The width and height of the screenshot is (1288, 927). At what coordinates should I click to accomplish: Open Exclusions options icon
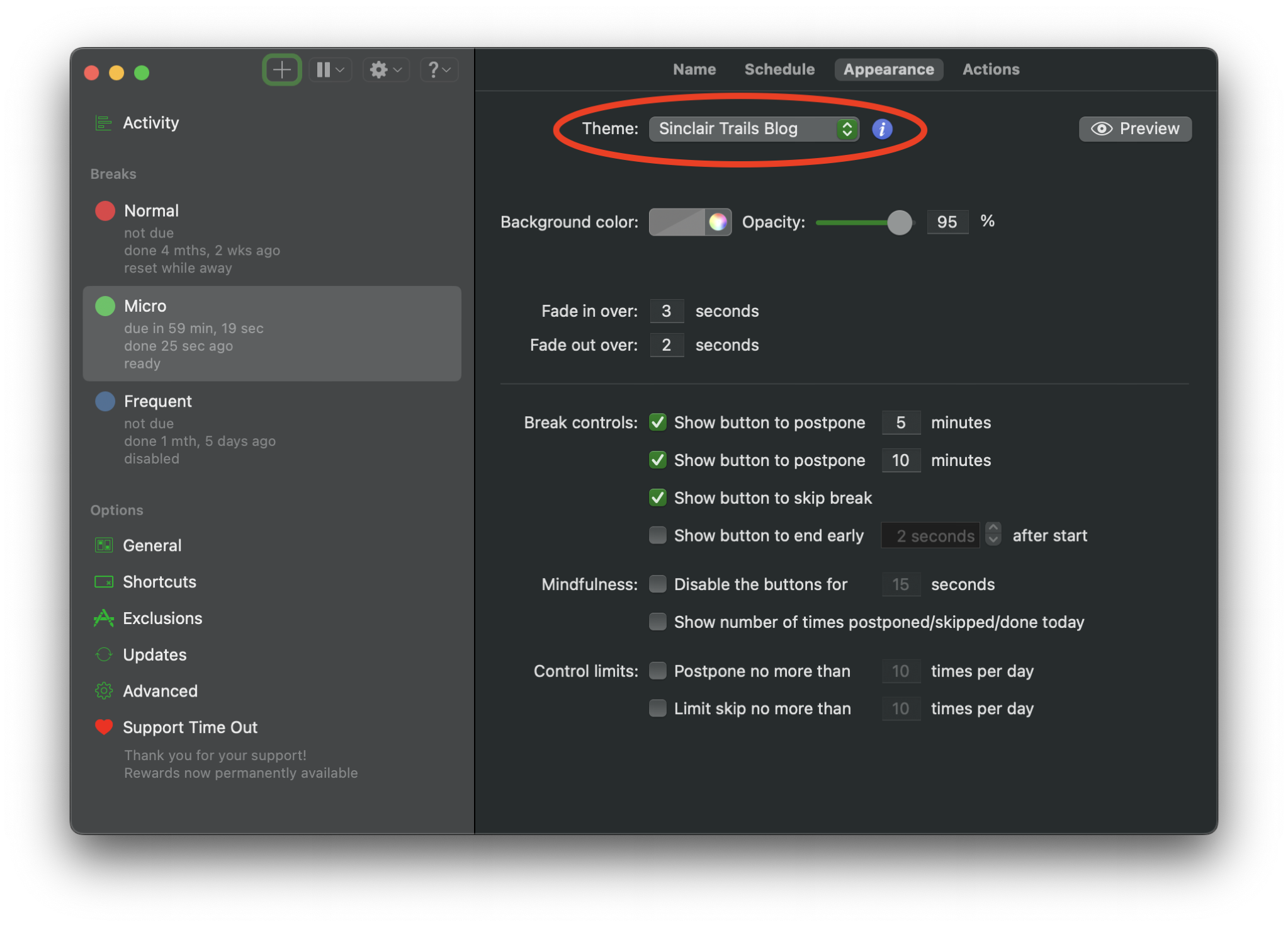coord(104,618)
